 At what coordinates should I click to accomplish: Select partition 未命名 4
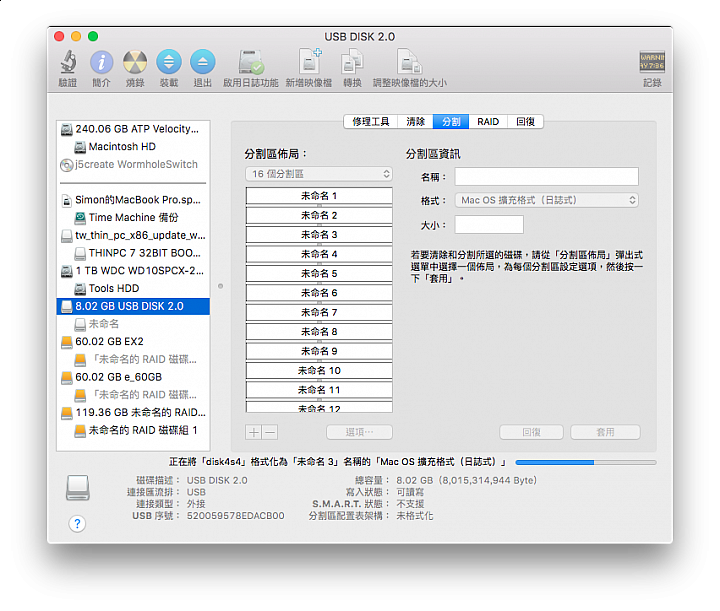coord(319,254)
